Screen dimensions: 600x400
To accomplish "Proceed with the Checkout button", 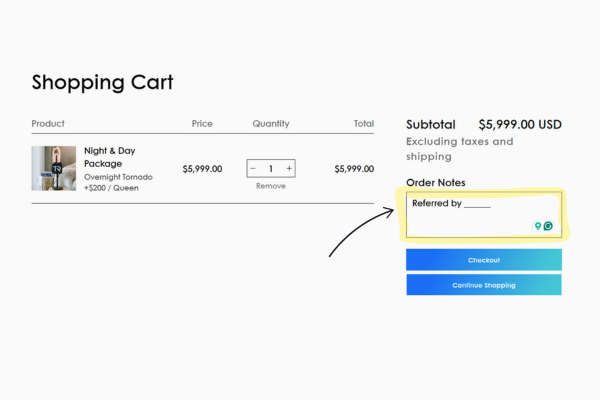I will coord(484,260).
